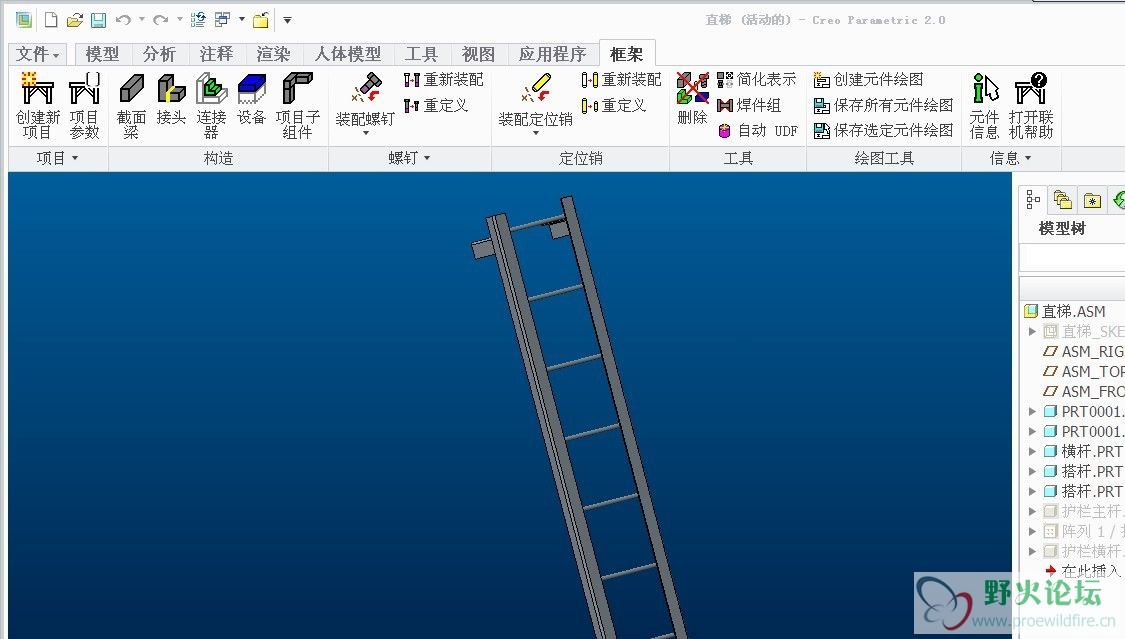Viewport: 1125px width, 639px height.
Task: Click 重新装配 under the screw group
Action: [x=443, y=80]
